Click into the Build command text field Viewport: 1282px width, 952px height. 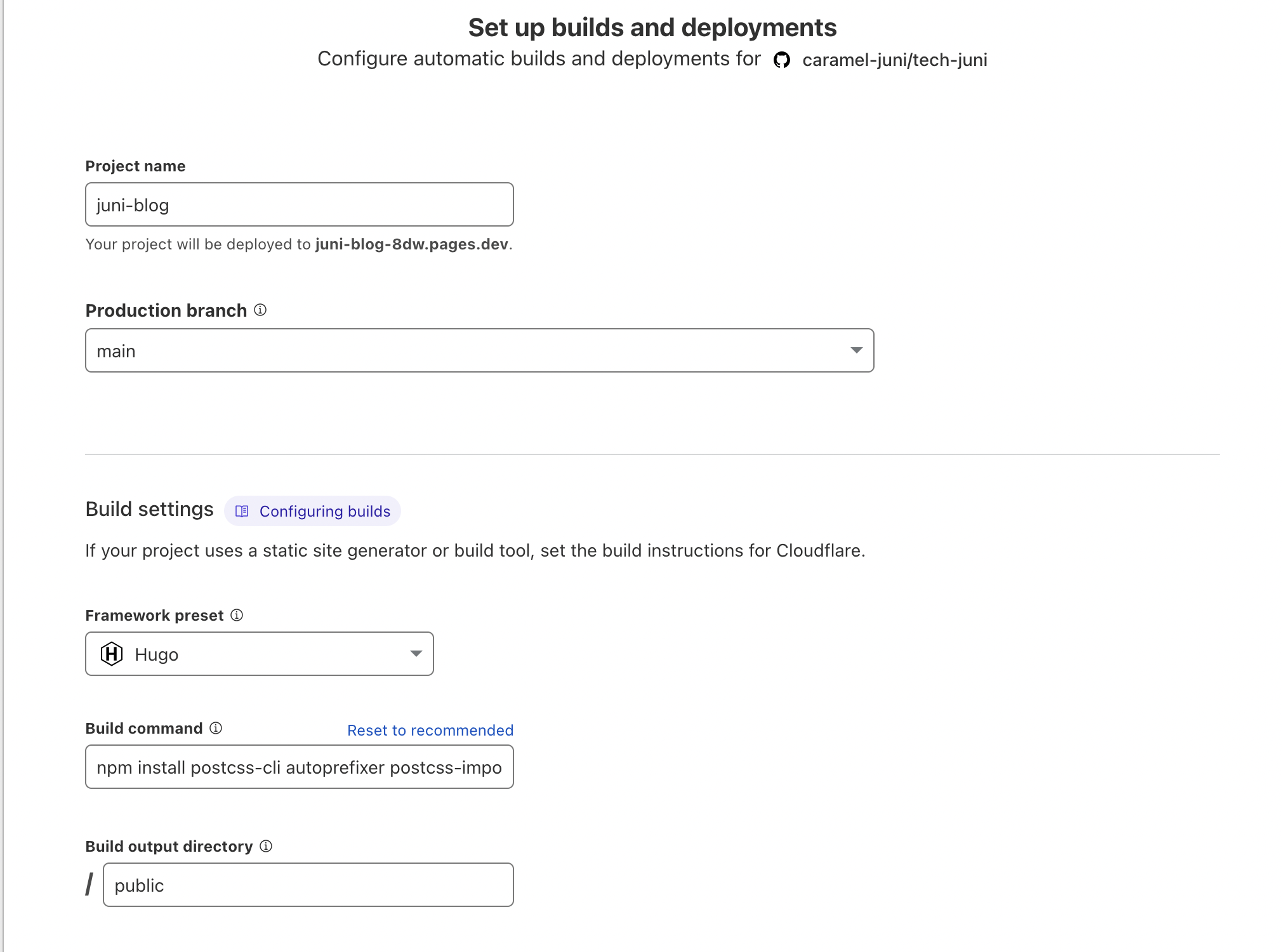[299, 767]
